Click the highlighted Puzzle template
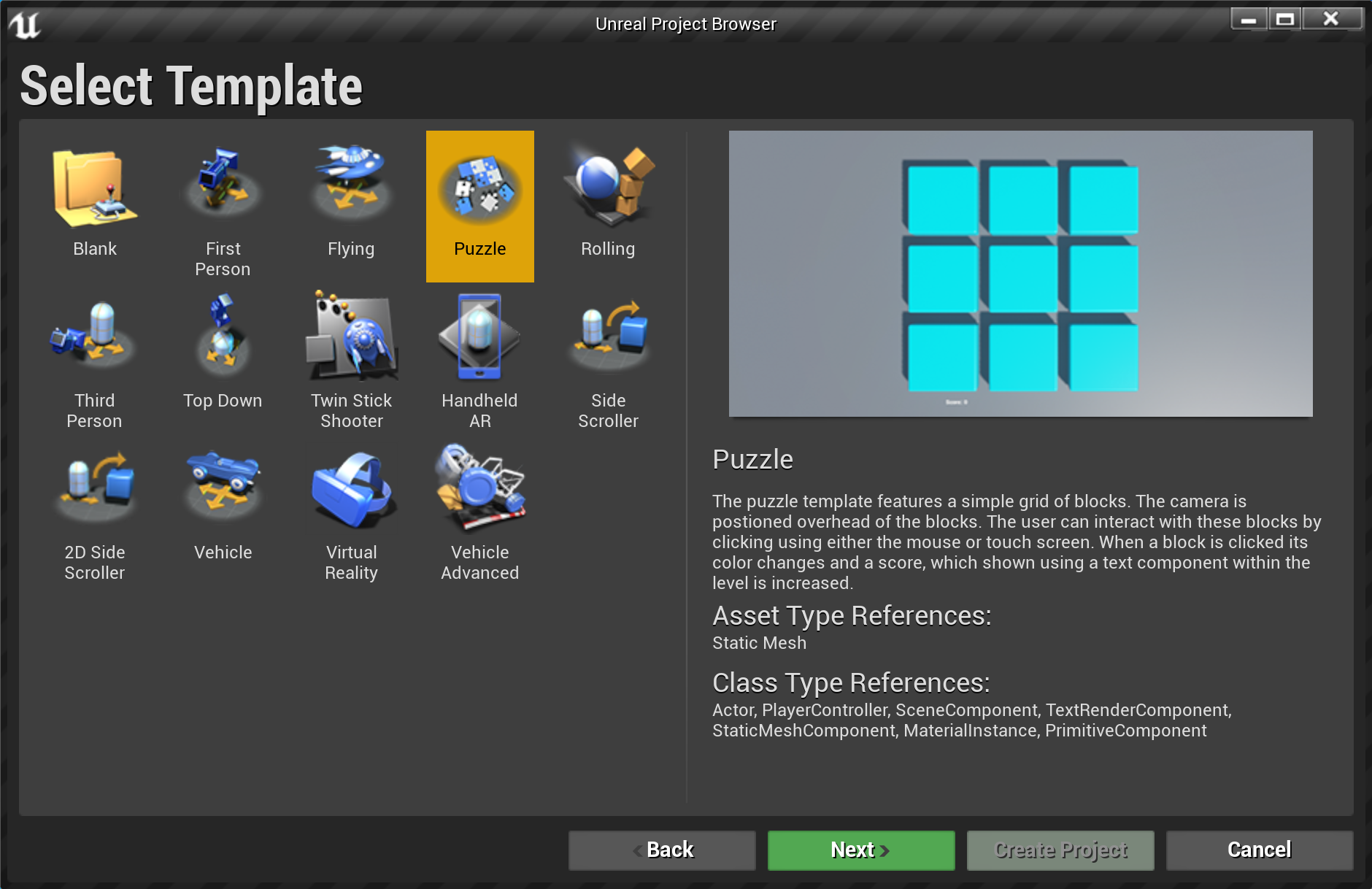1372x889 pixels. click(479, 206)
